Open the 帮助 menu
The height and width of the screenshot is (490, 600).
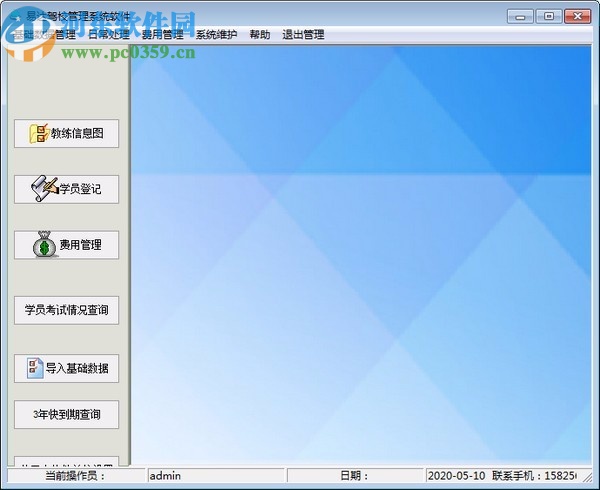260,35
